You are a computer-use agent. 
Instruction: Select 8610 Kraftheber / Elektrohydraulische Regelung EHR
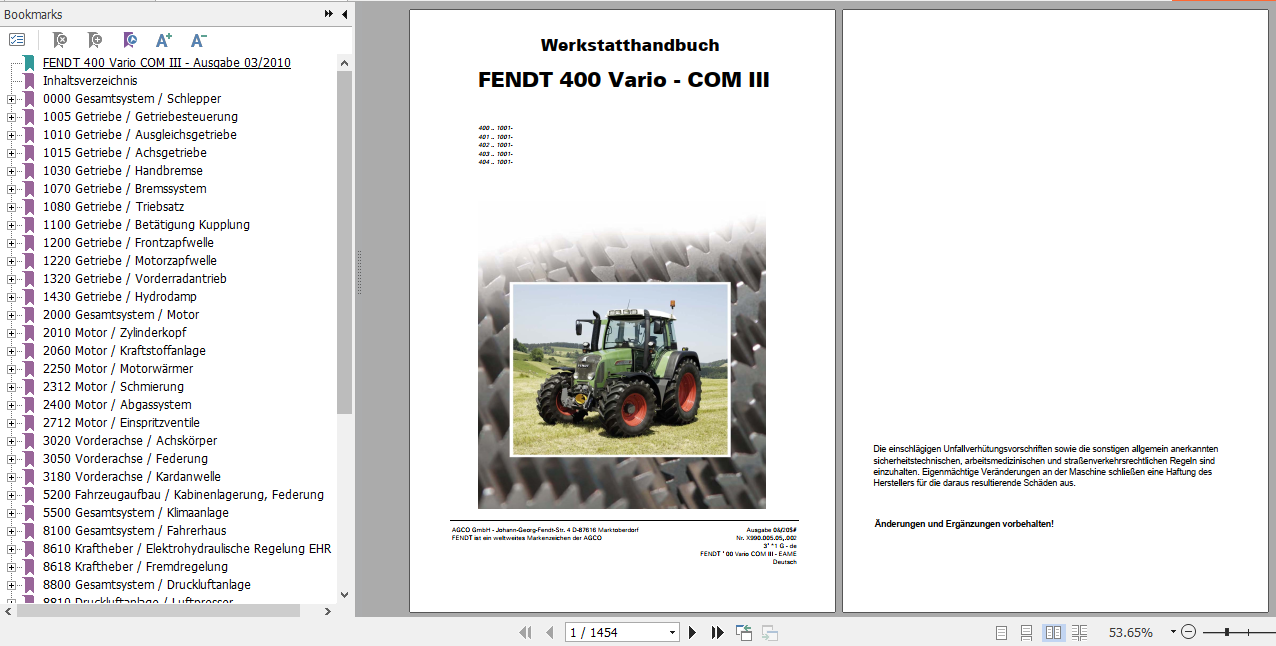coord(187,548)
